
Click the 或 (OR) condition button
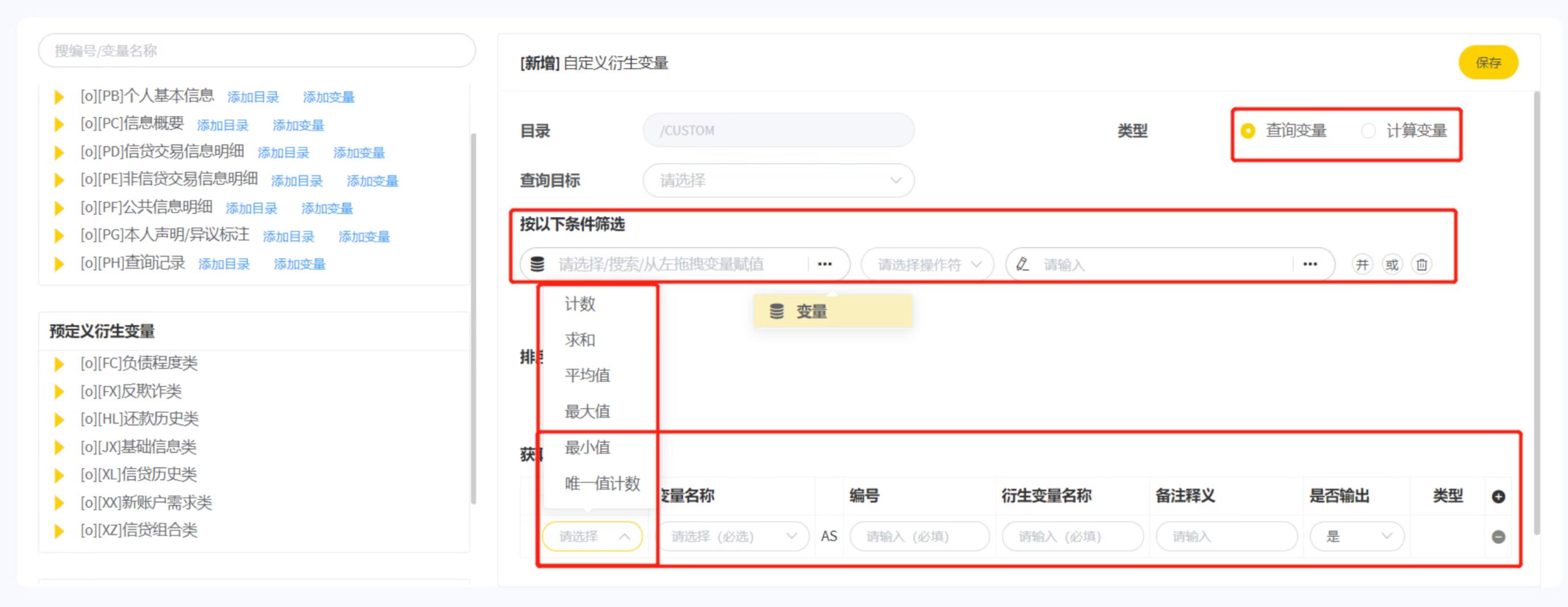pos(1392,265)
